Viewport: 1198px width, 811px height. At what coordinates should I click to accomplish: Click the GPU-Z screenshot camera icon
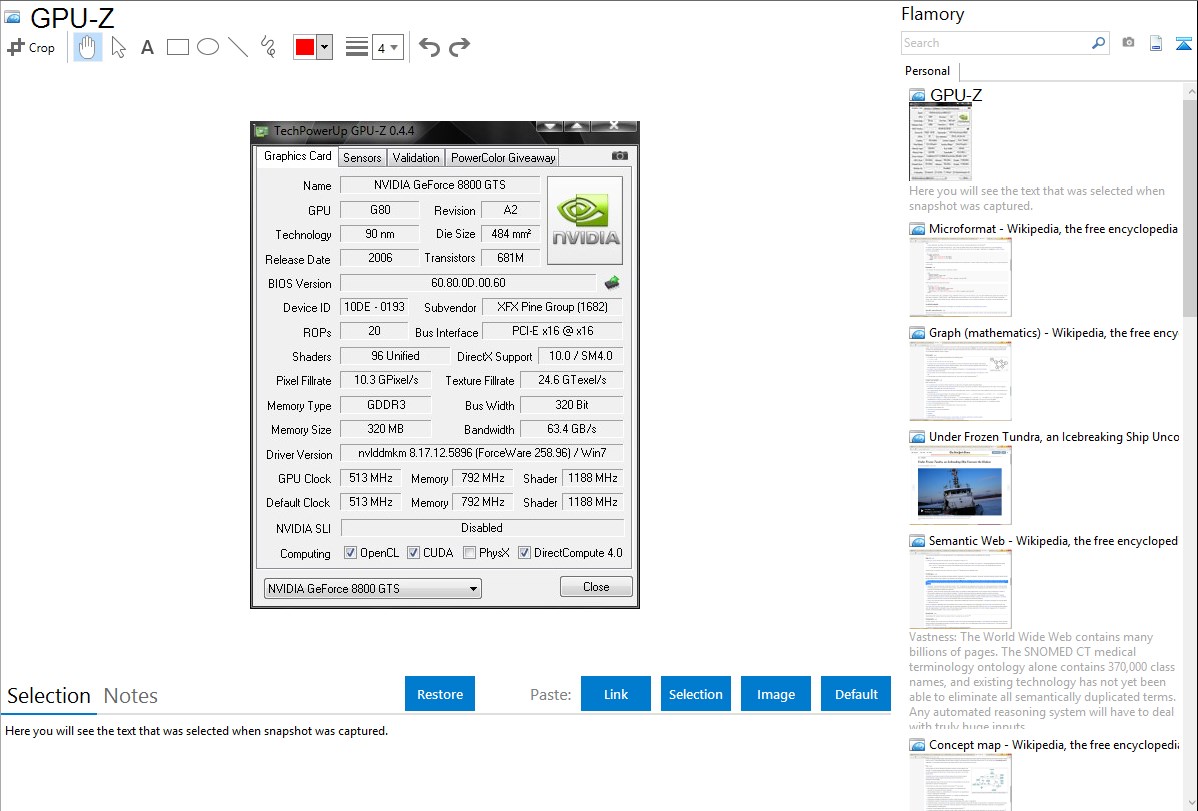620,156
